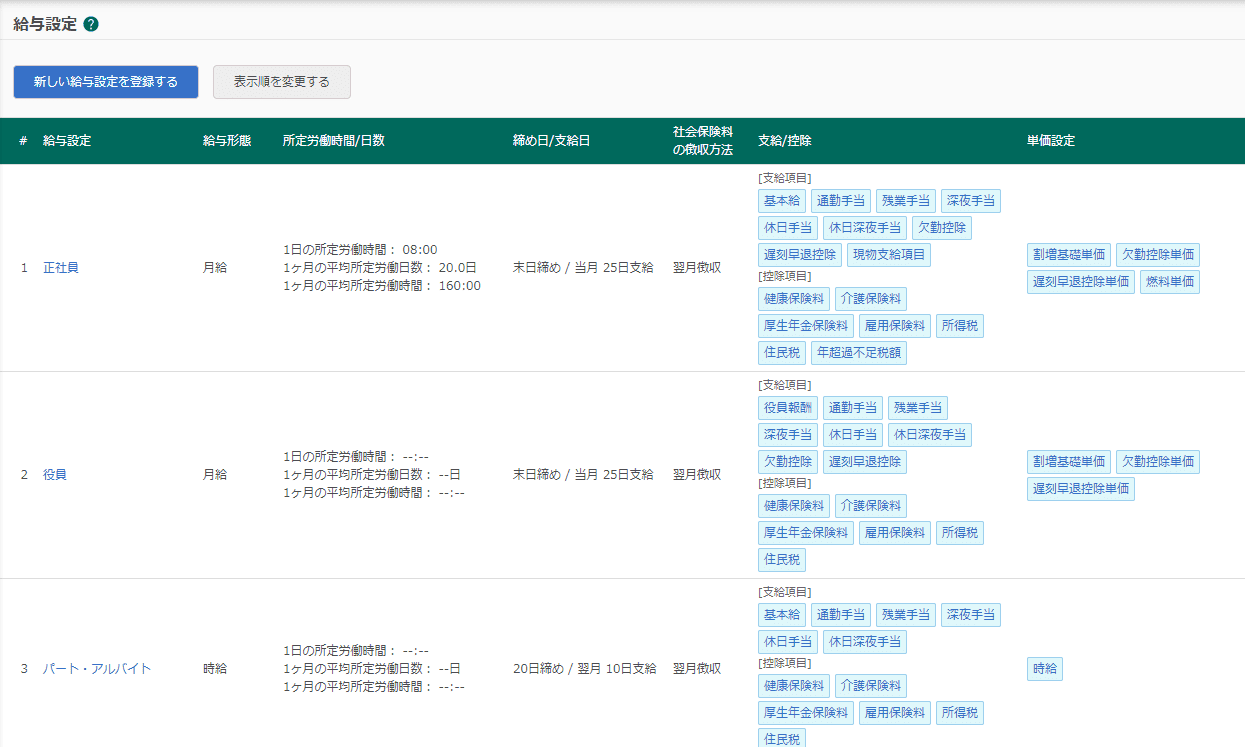Open the 正社員 salary setting link

pyautogui.click(x=60, y=268)
